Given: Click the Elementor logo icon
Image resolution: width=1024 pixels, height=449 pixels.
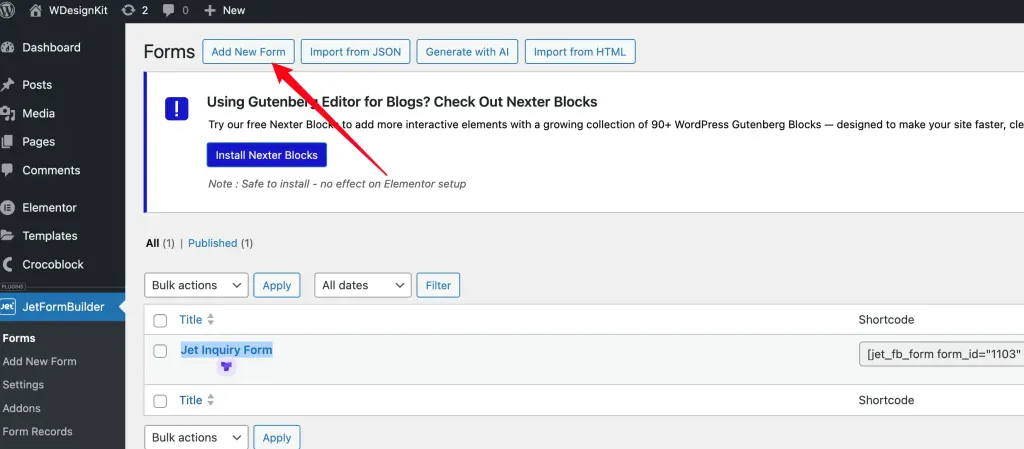Looking at the screenshot, I should [x=7, y=208].
